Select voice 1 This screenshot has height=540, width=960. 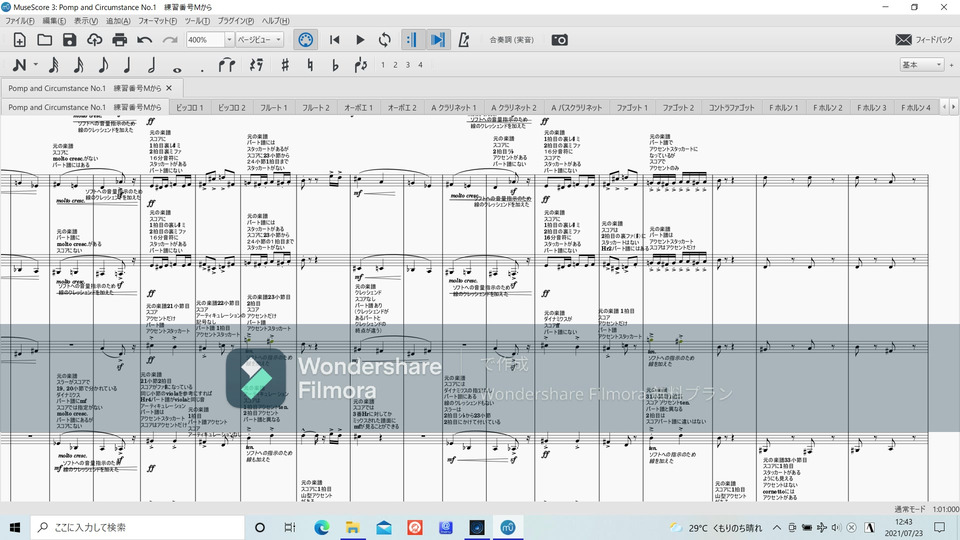point(383,65)
